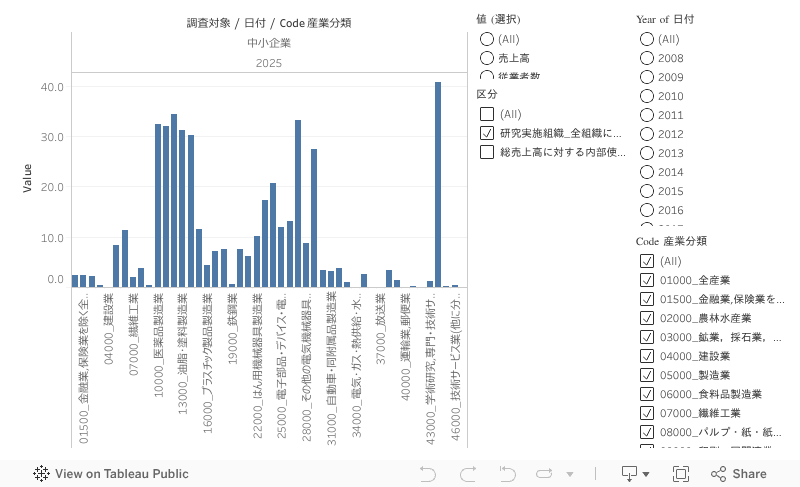Uncheck 04000_建設業 checkbox
Viewport: 800px width, 487px height.
pos(646,356)
